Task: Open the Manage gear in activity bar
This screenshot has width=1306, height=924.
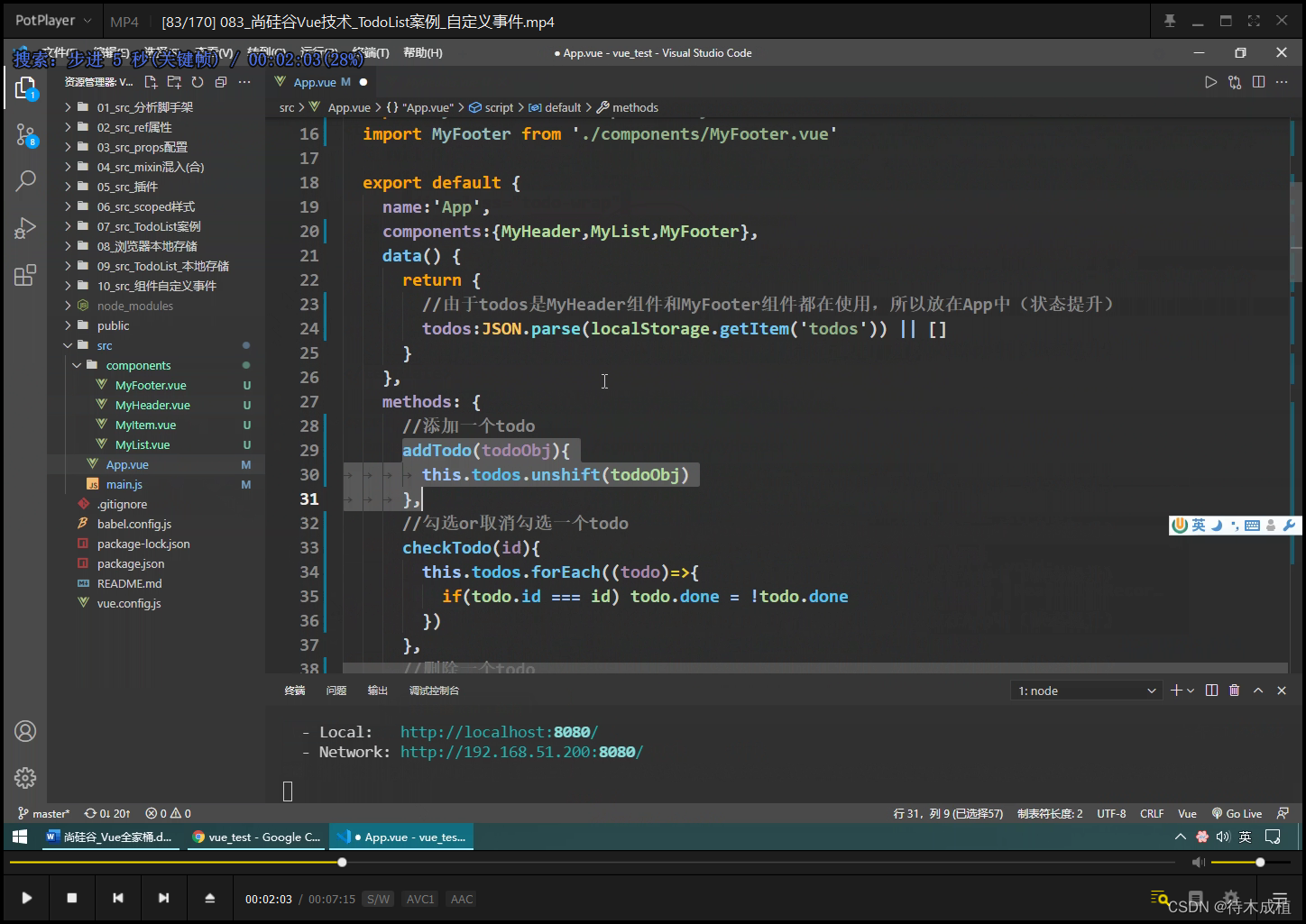Action: tap(25, 777)
